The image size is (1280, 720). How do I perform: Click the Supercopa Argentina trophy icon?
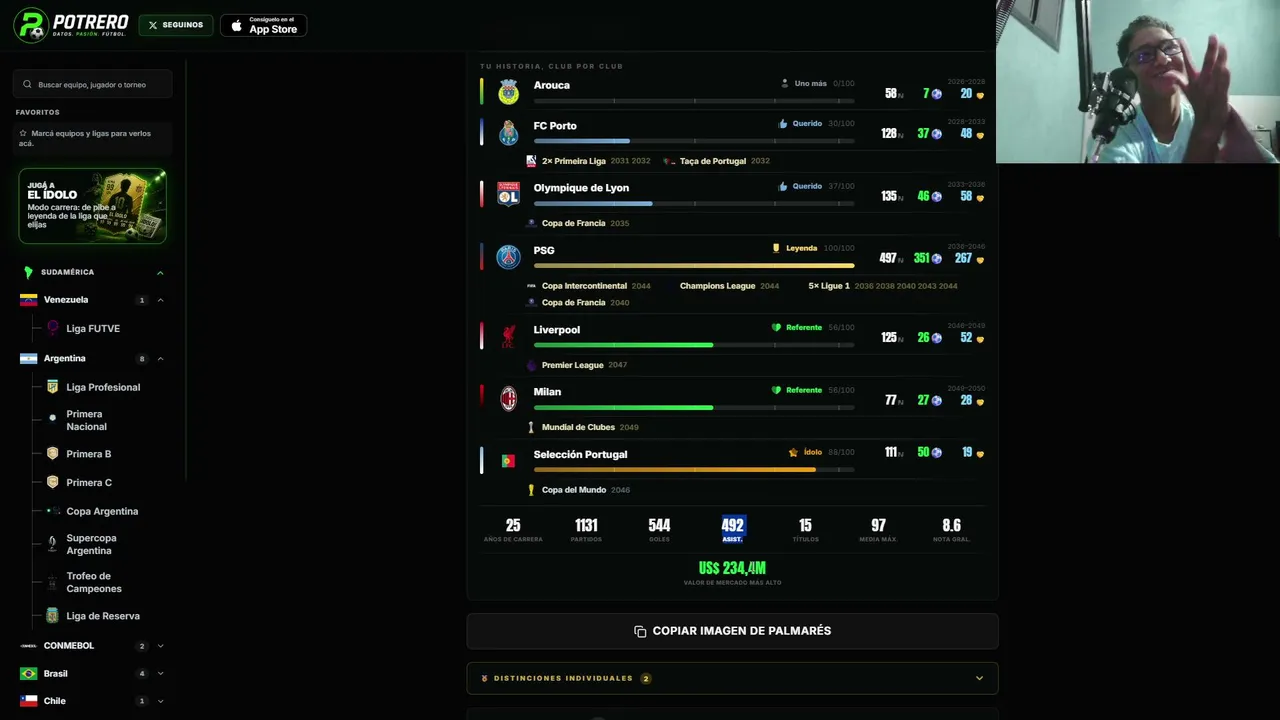(x=53, y=544)
